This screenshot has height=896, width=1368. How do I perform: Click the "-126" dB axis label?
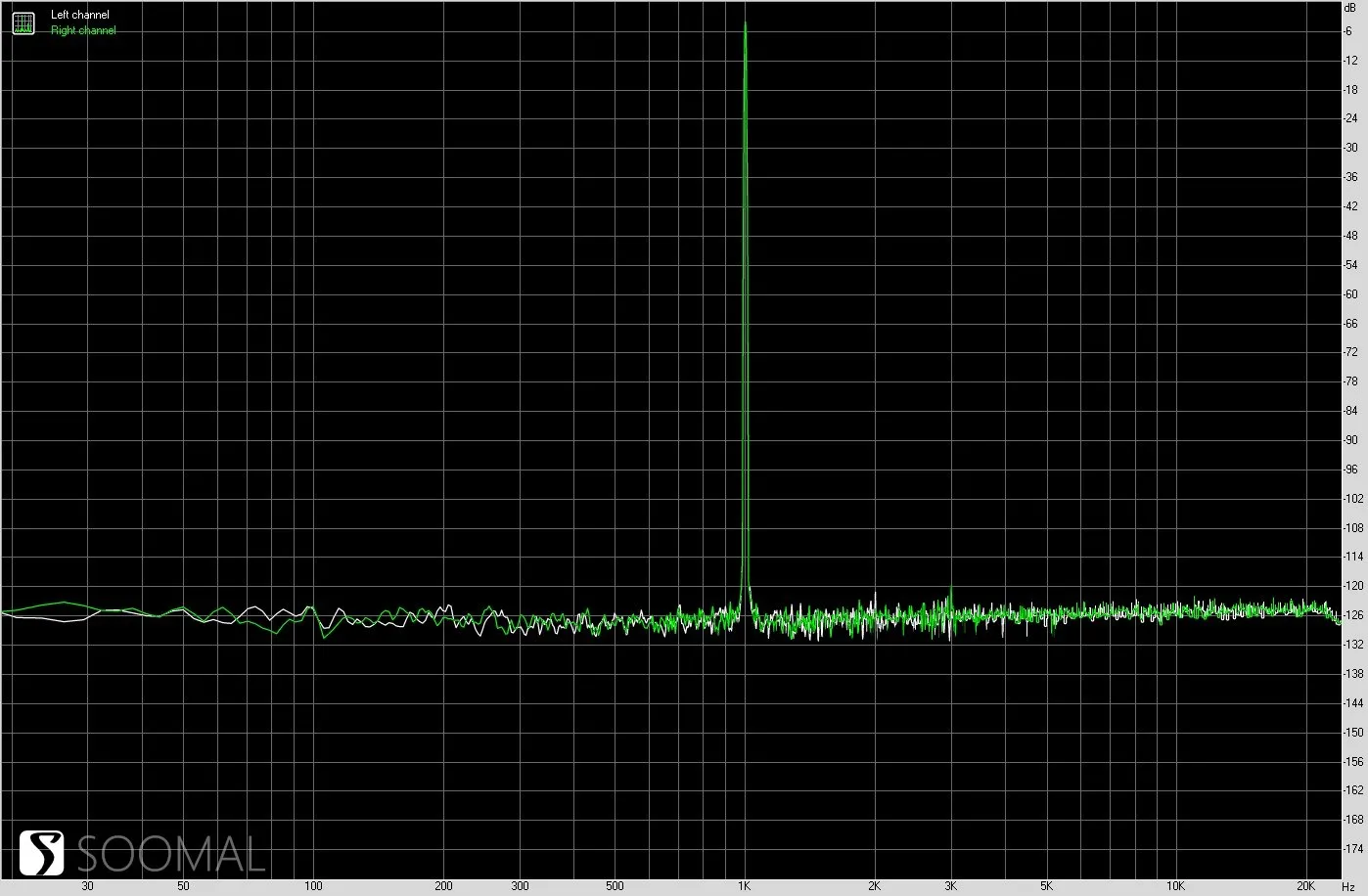(1352, 615)
